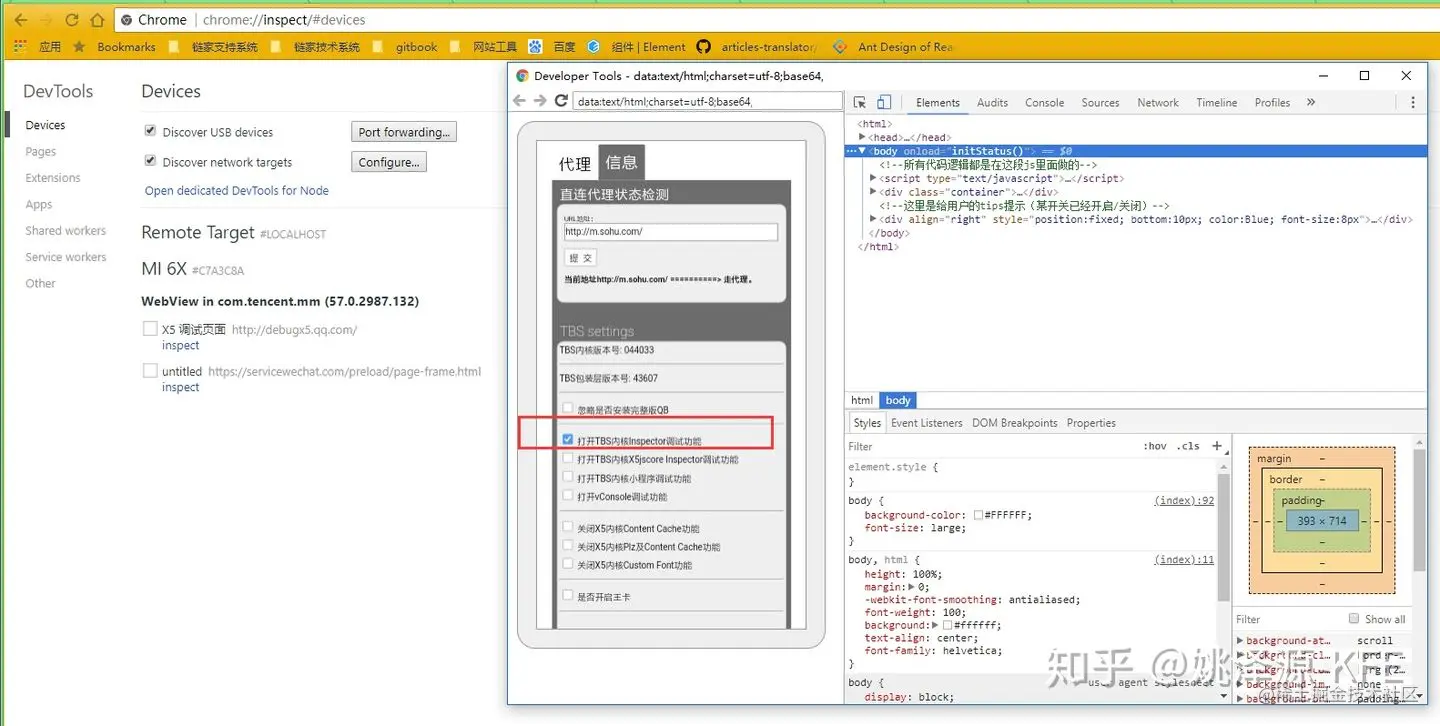Switch to the Timeline tab
Image resolution: width=1440 pixels, height=726 pixels.
tap(1216, 102)
